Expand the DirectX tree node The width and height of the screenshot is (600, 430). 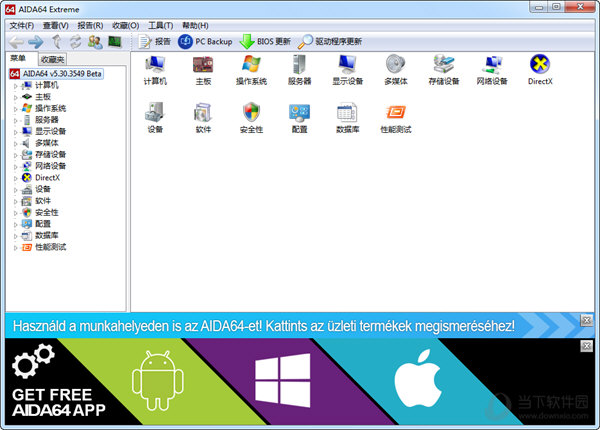click(x=16, y=178)
